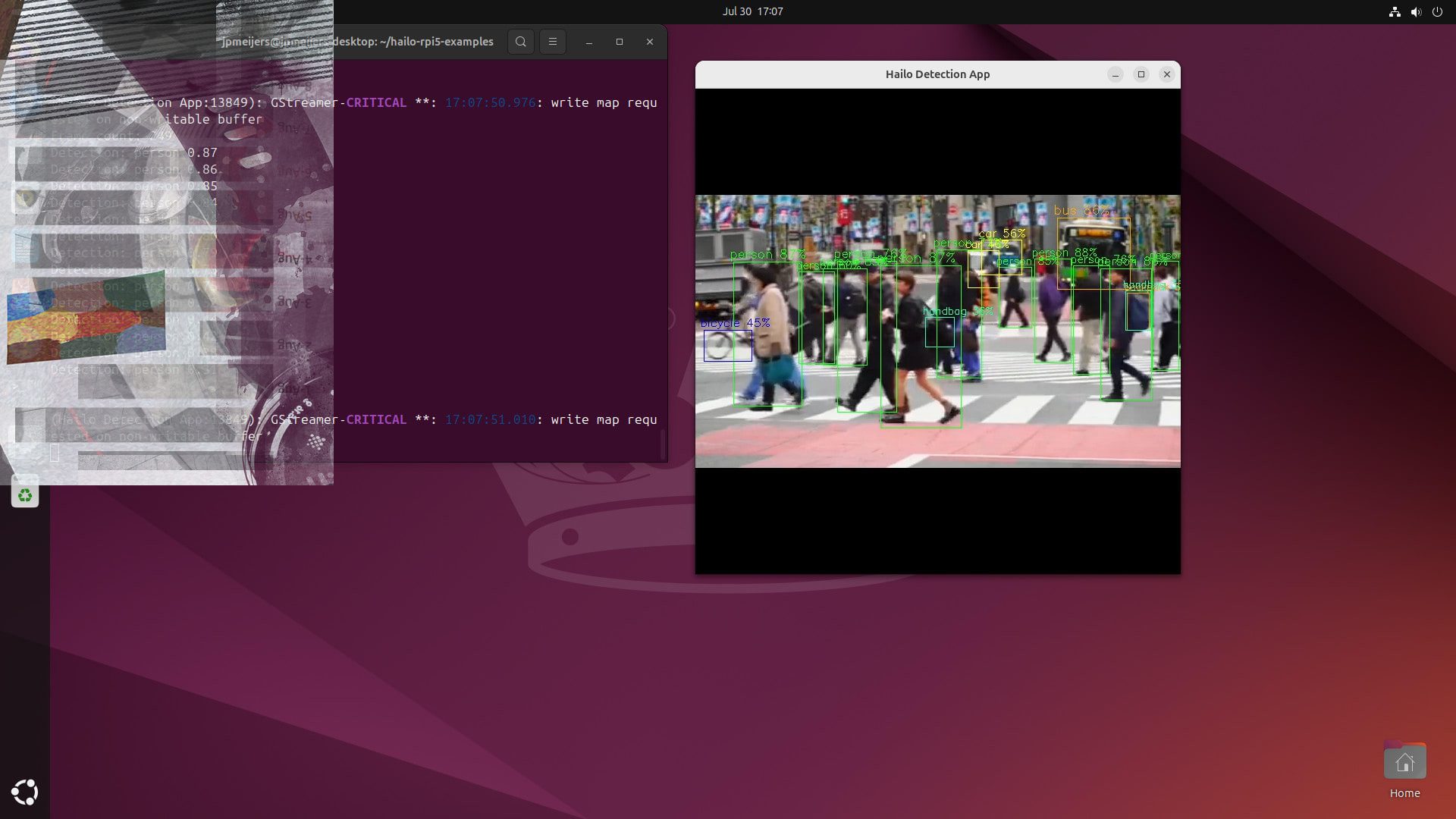Click the network status icon in top bar

click(x=1394, y=11)
